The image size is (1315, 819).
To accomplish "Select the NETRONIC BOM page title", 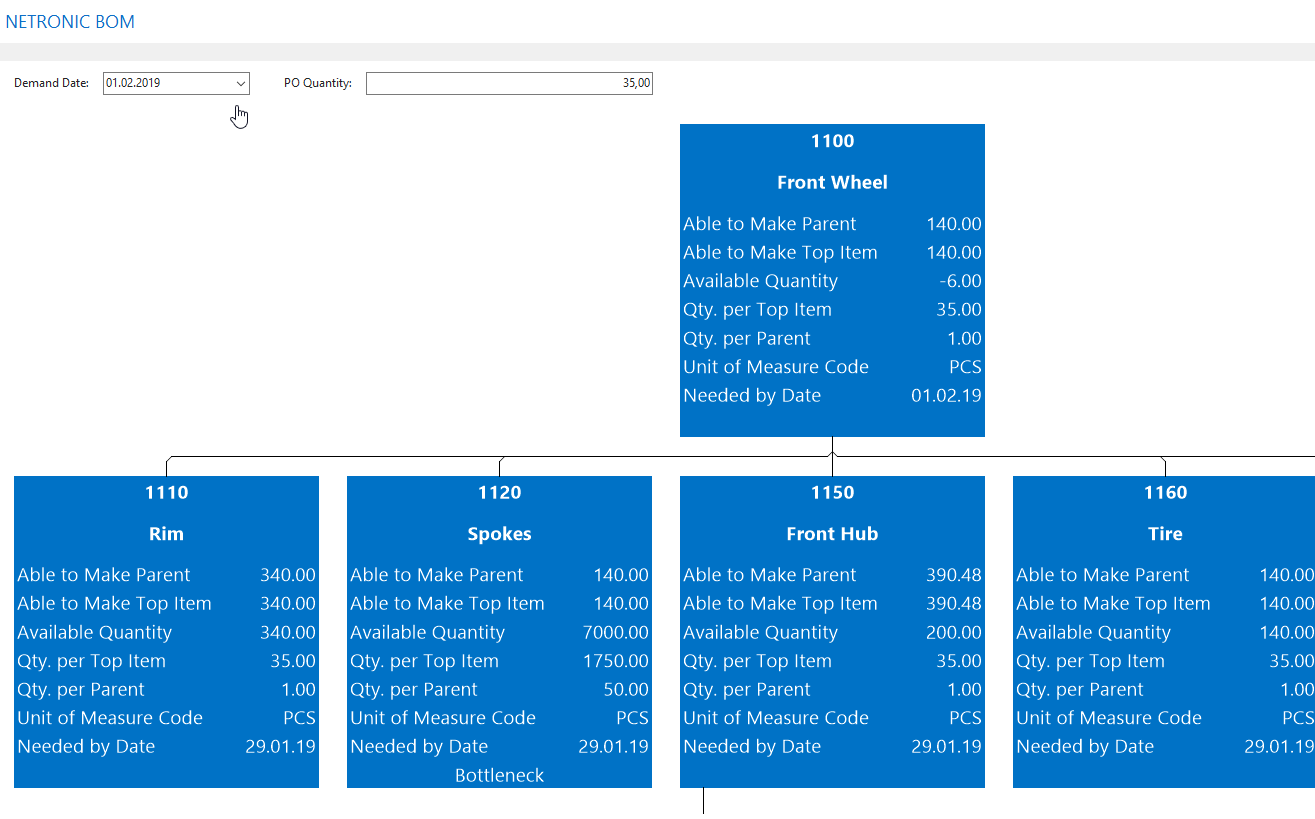I will click(70, 21).
